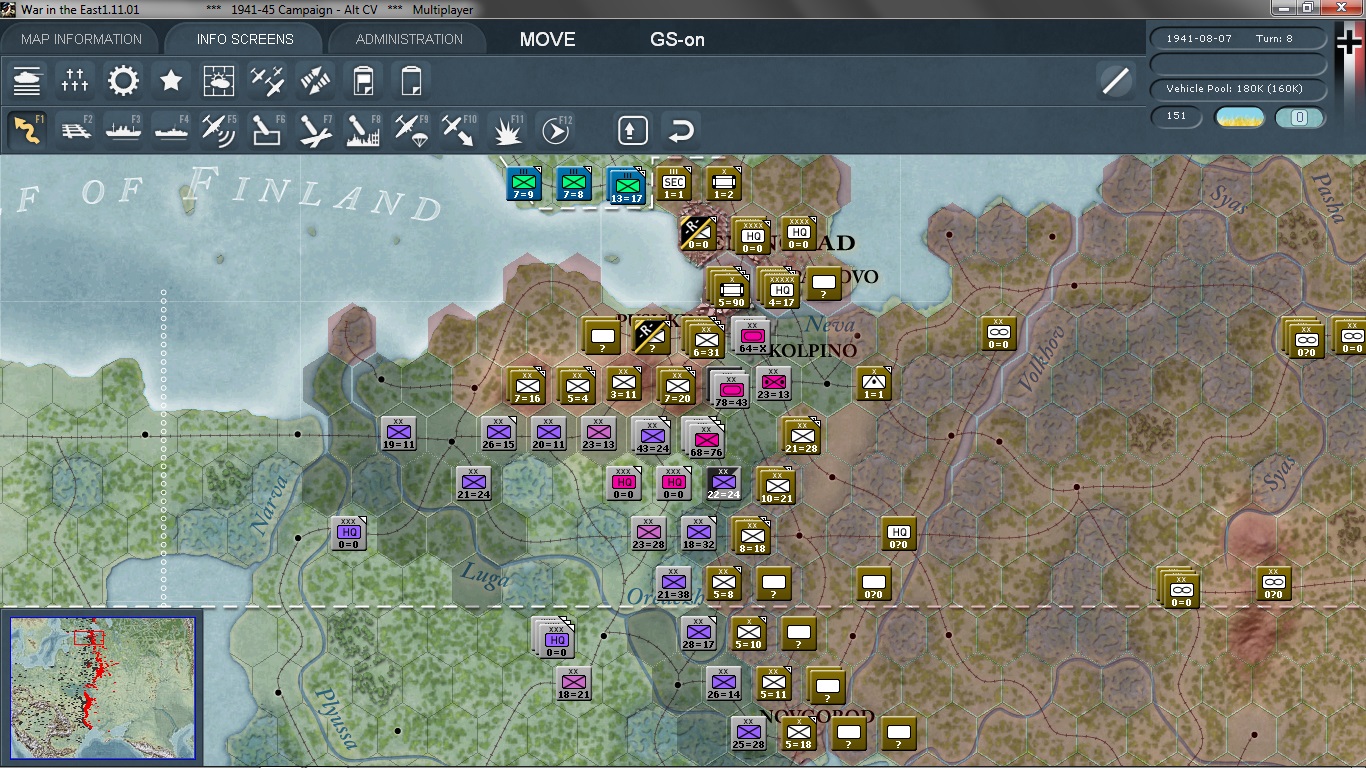Screen dimensions: 1366x768
Task: Select F8 bomb city mode
Action: pyautogui.click(x=363, y=130)
